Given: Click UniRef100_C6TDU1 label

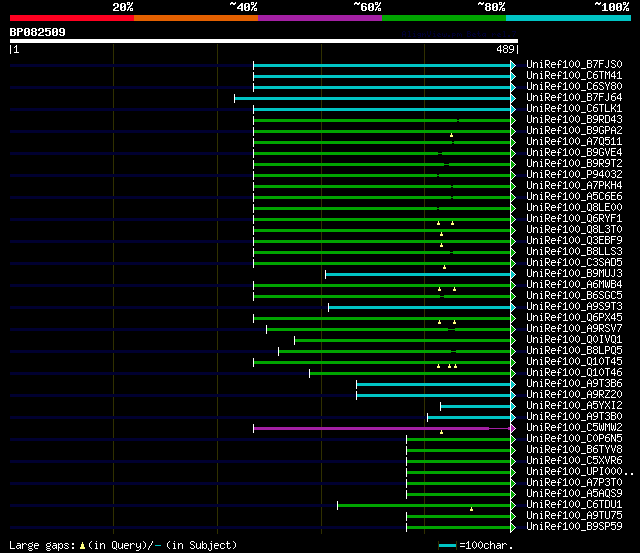Looking at the screenshot, I should [574, 505].
